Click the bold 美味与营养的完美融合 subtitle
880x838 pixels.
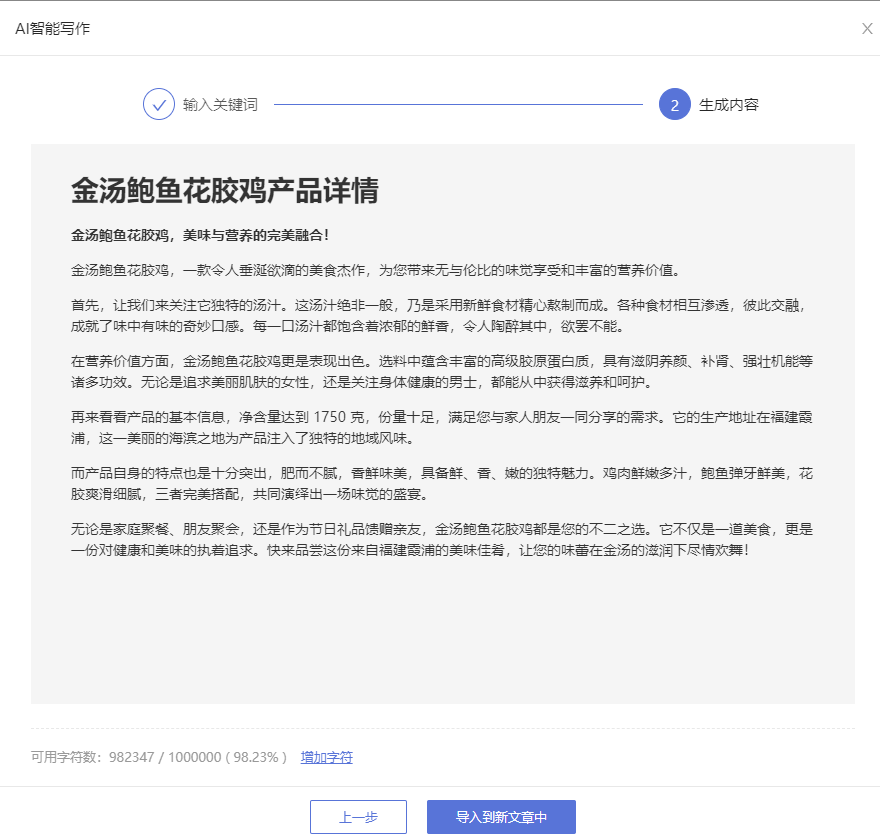pos(200,235)
